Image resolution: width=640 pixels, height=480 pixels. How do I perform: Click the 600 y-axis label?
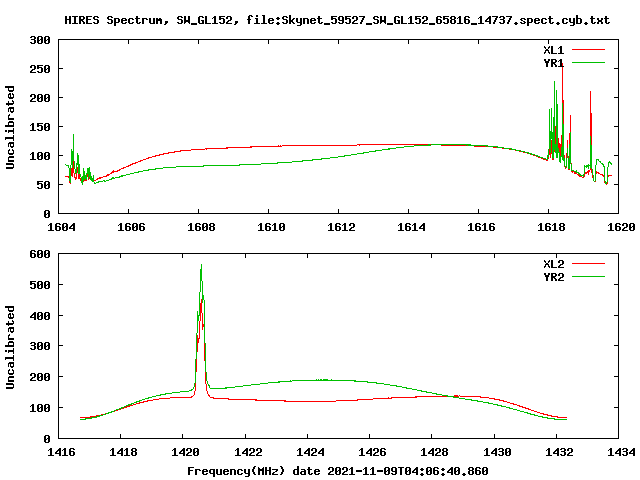(40, 254)
